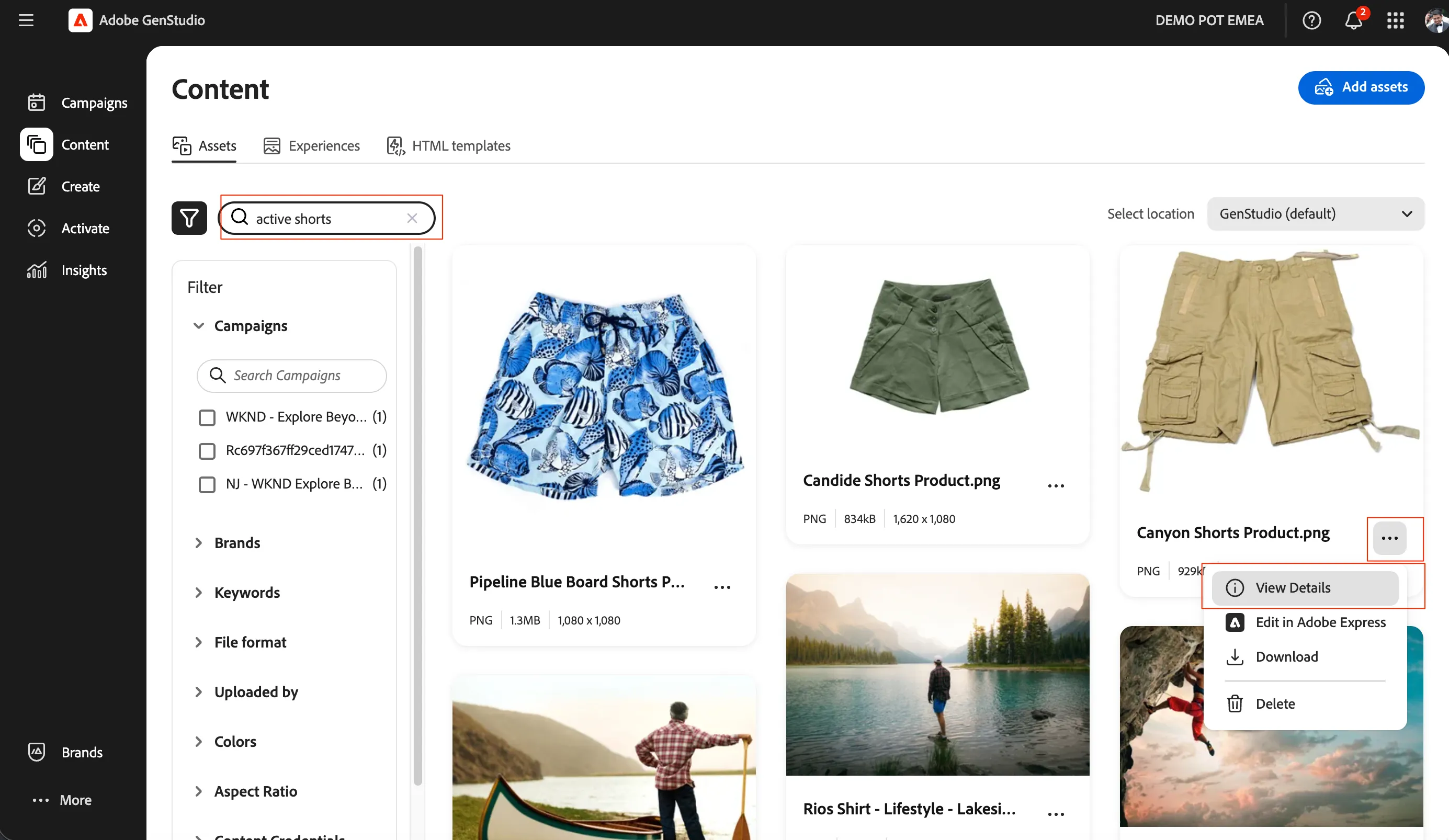Click the Search Campaigns field
The image size is (1449, 840).
(291, 376)
